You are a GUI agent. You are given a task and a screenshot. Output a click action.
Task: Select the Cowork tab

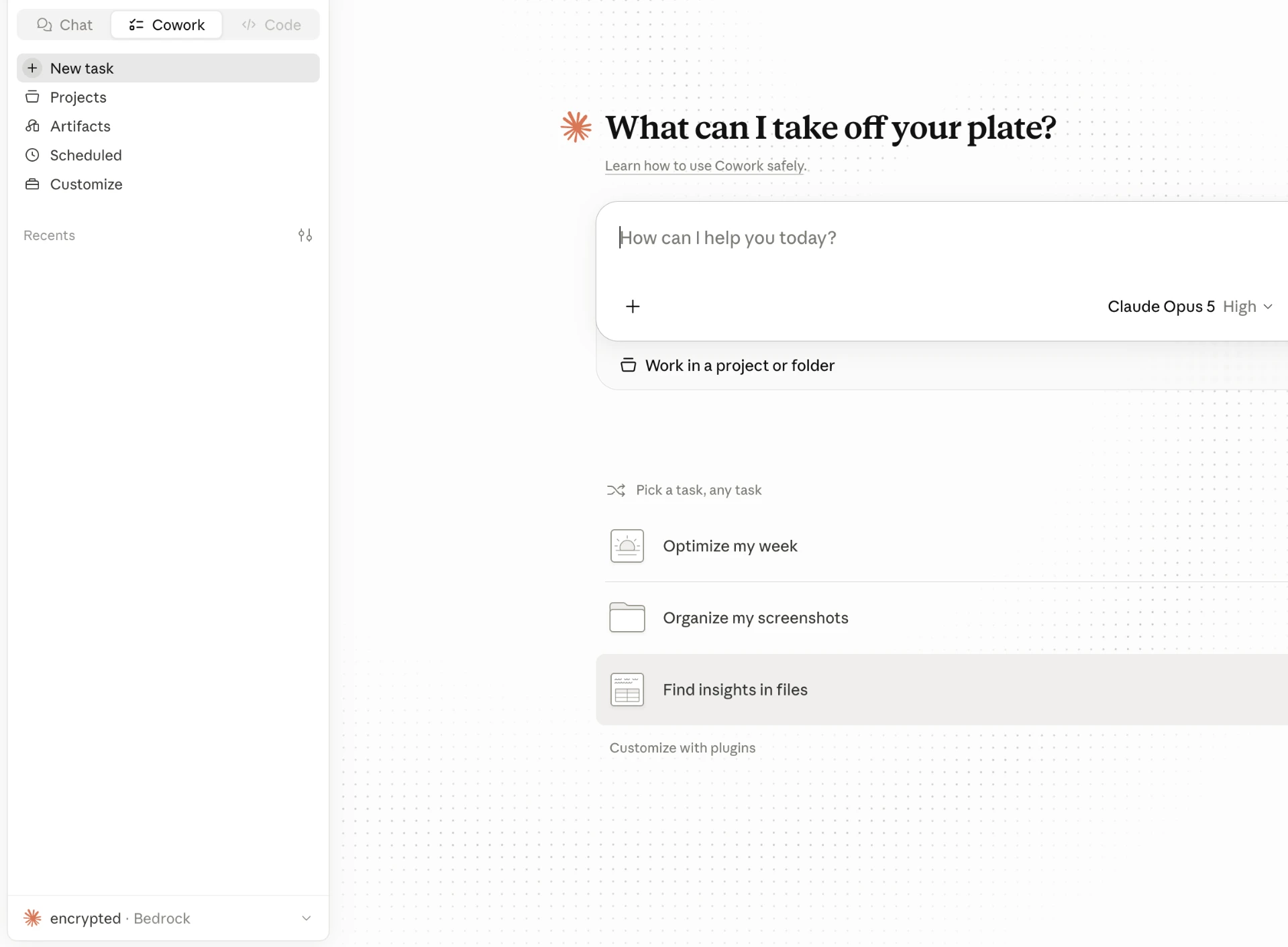pos(166,25)
